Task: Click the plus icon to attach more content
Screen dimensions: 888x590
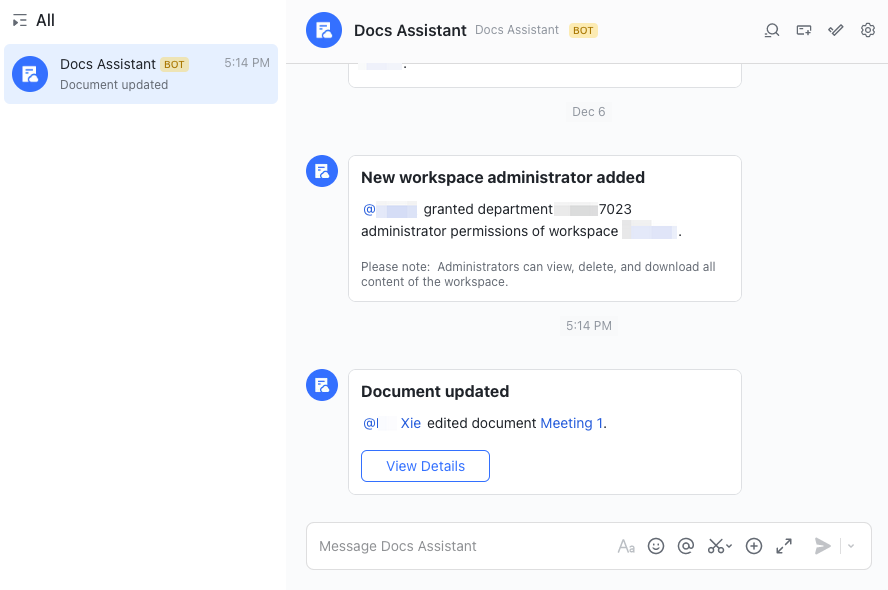Action: click(754, 546)
